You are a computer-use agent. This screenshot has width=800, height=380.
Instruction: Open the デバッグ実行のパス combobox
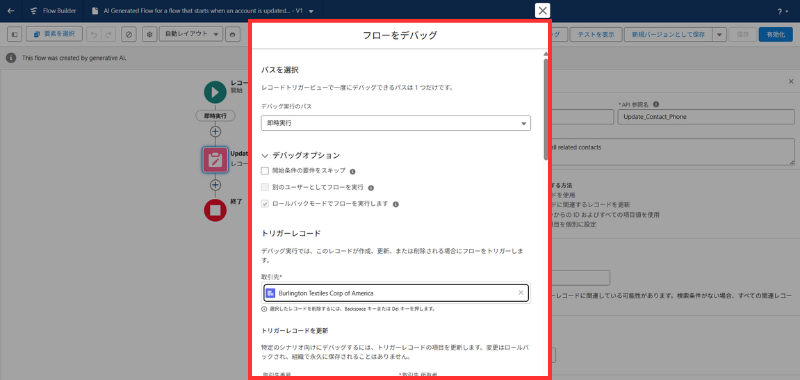click(395, 123)
